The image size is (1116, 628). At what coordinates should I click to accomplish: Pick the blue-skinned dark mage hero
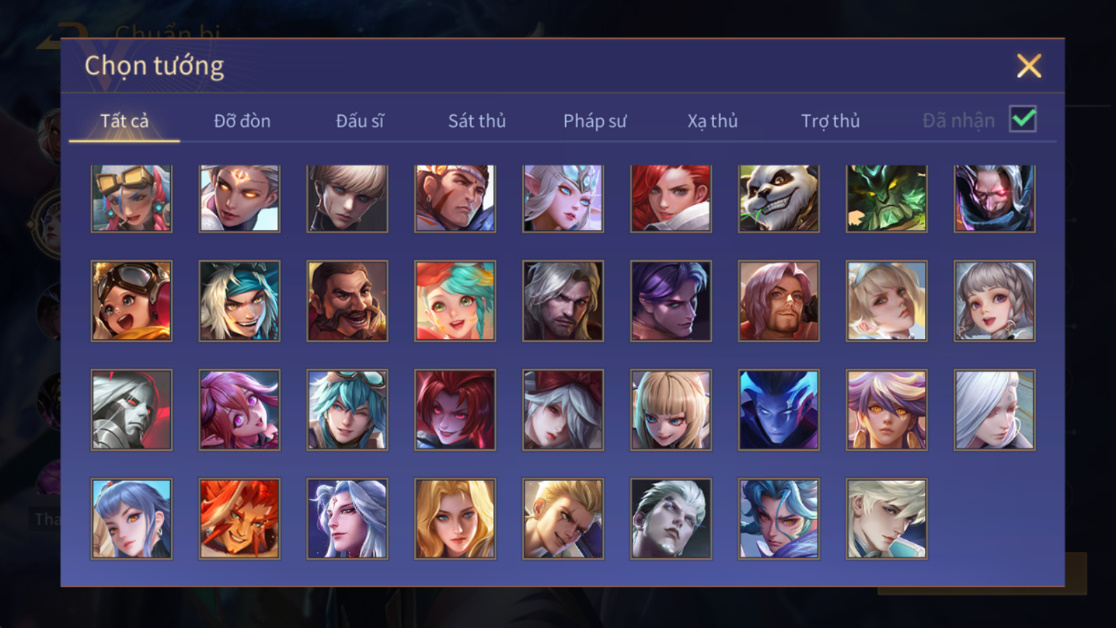coord(779,409)
